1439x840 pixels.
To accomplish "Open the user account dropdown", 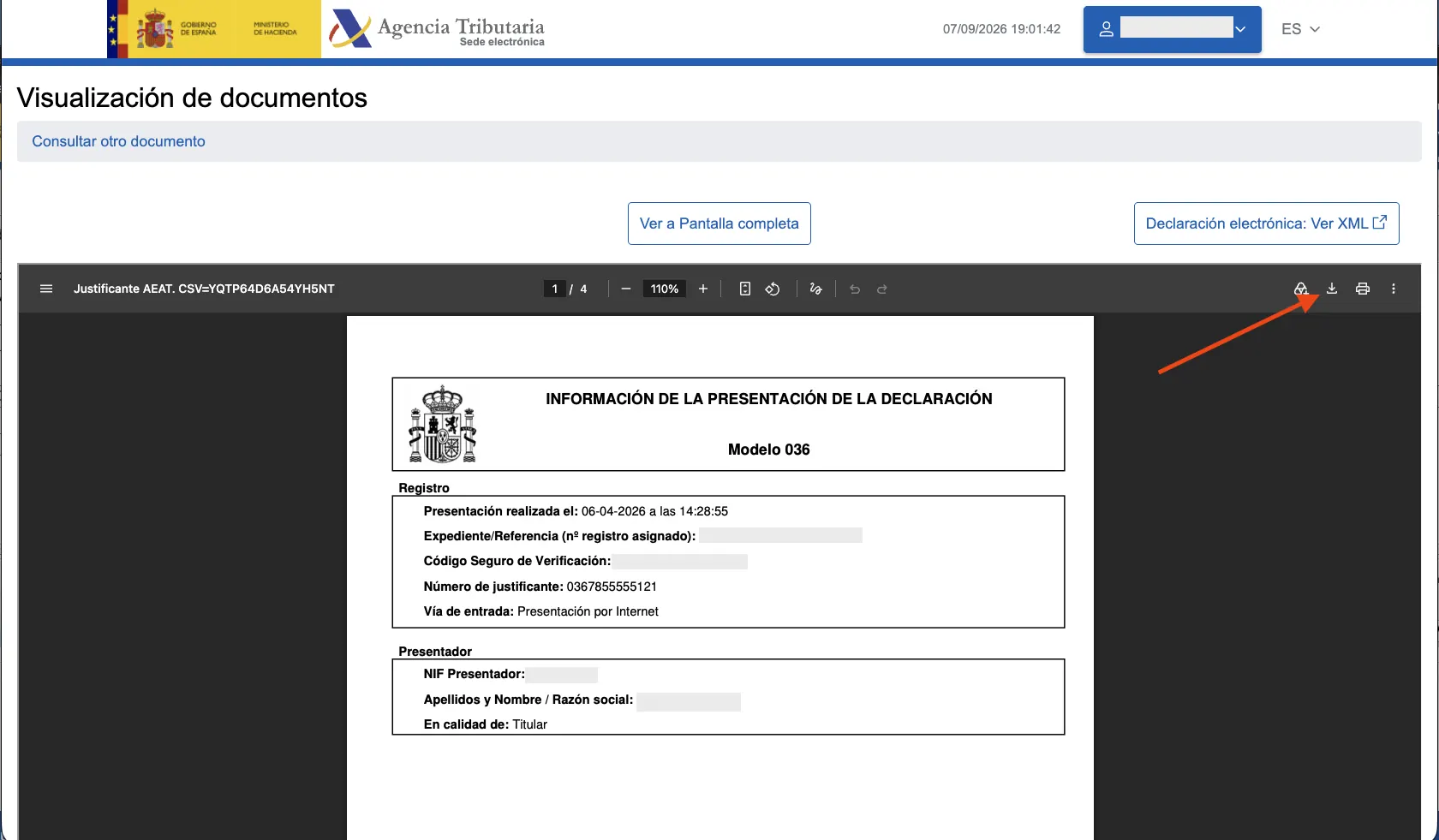I will [1173, 29].
